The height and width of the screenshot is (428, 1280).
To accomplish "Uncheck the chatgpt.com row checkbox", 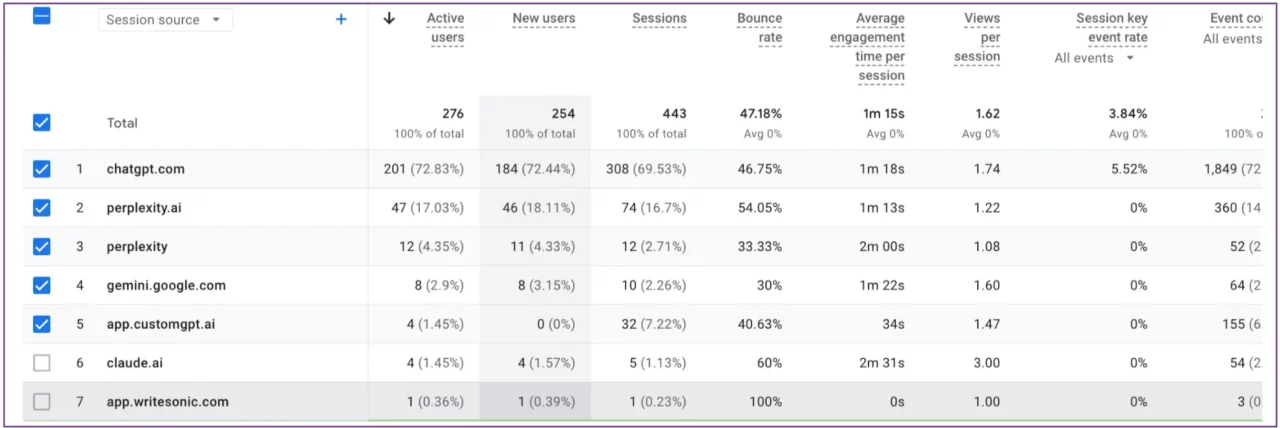I will 42,169.
